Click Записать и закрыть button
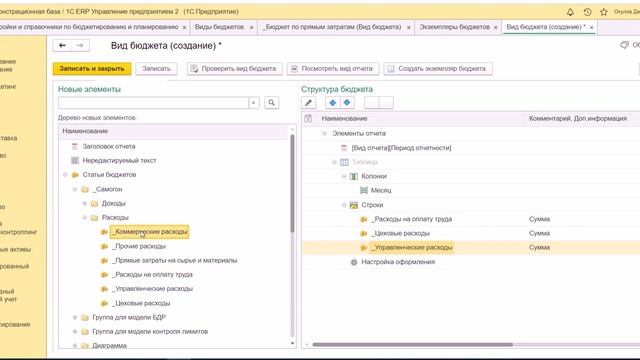The image size is (640, 360). point(92,69)
